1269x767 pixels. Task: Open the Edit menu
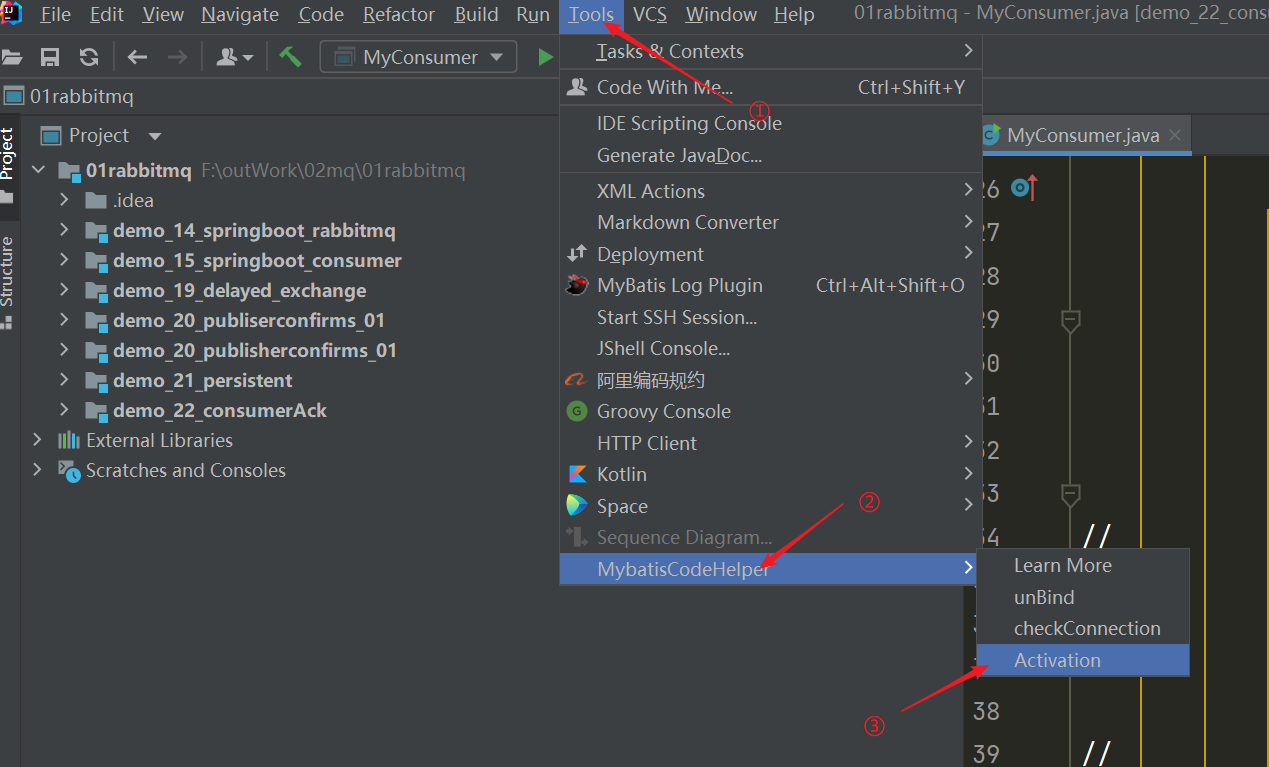107,14
